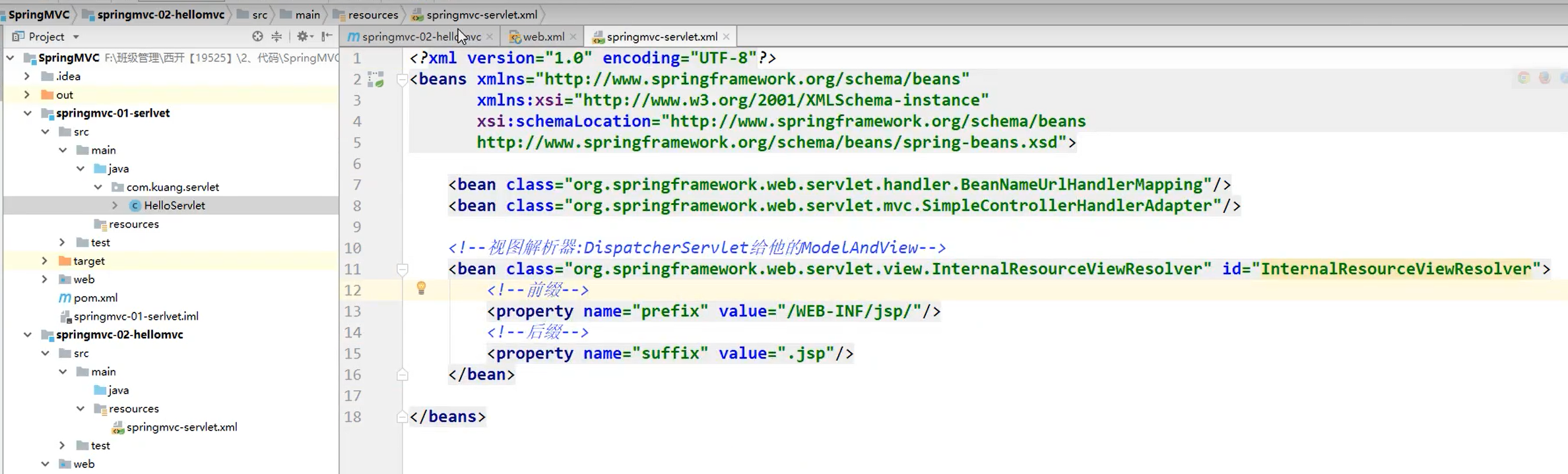Click the springmvc-servlet.xml file icon in project tree

118,427
